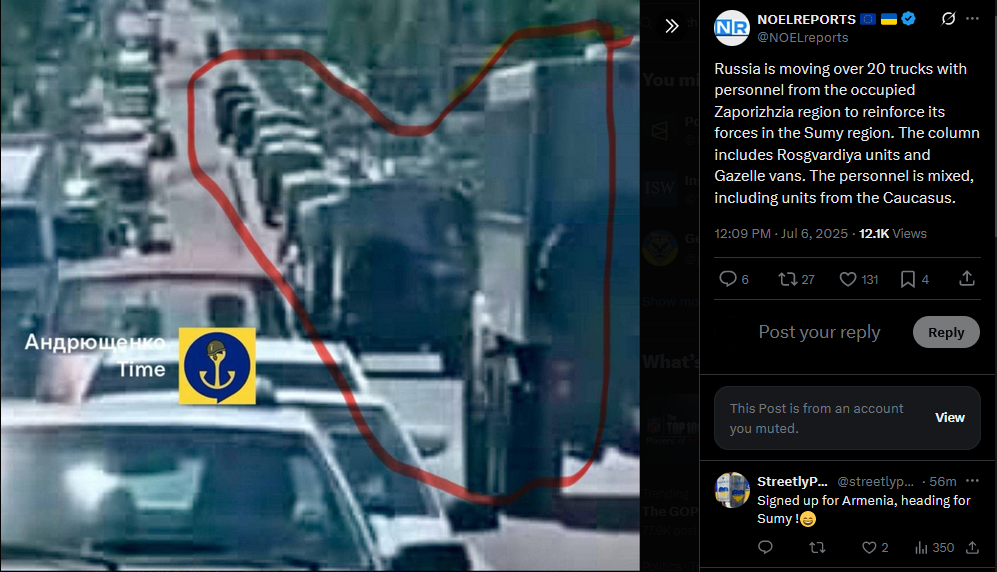This screenshot has width=997, height=572.
Task: Open the @NOELreports handle link
Action: 802,37
